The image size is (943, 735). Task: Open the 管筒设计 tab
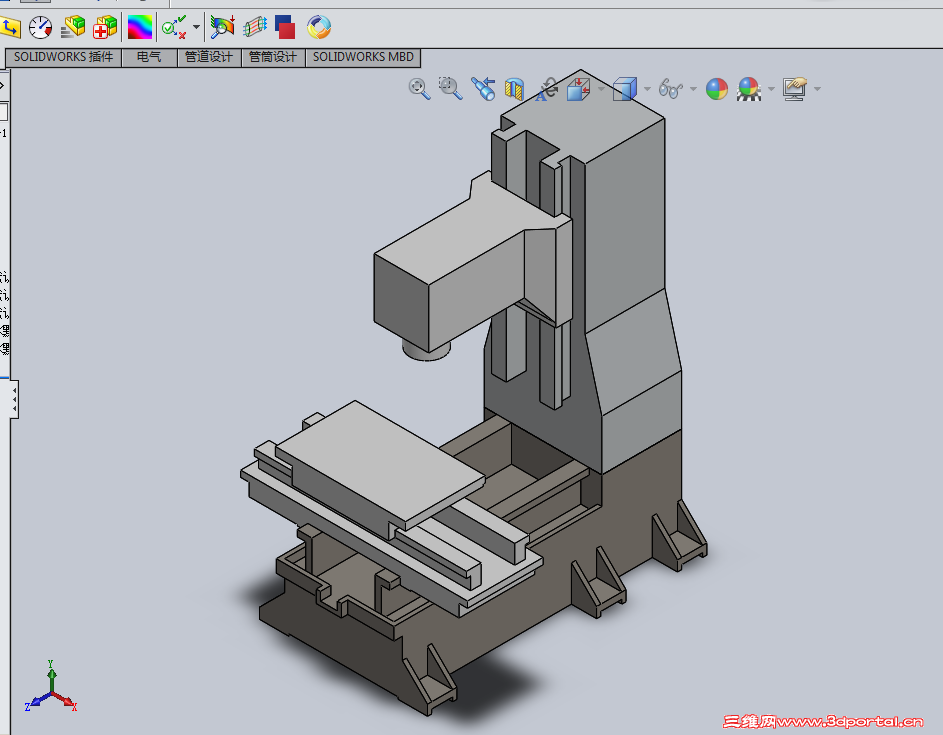pyautogui.click(x=273, y=57)
